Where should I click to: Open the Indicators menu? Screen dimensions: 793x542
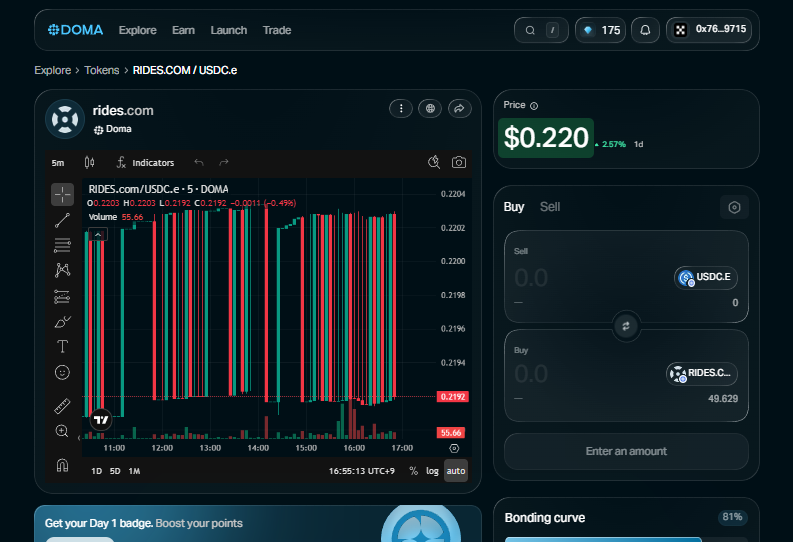[x=145, y=163]
